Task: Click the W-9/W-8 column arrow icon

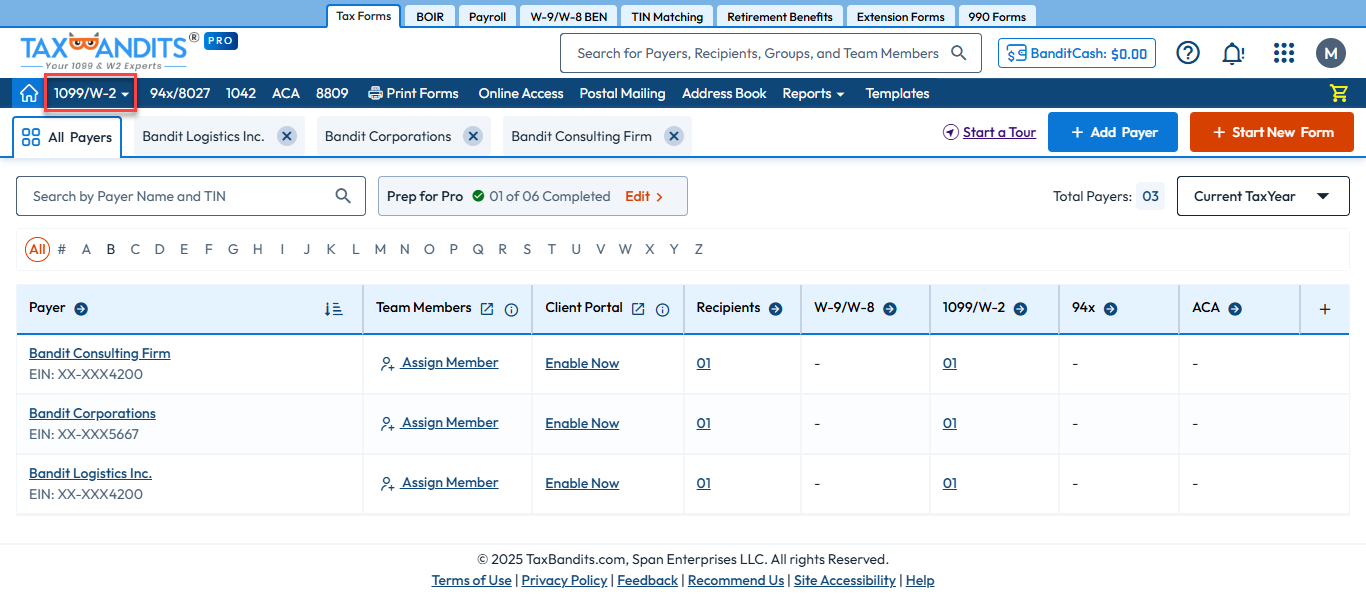Action: [x=890, y=309]
